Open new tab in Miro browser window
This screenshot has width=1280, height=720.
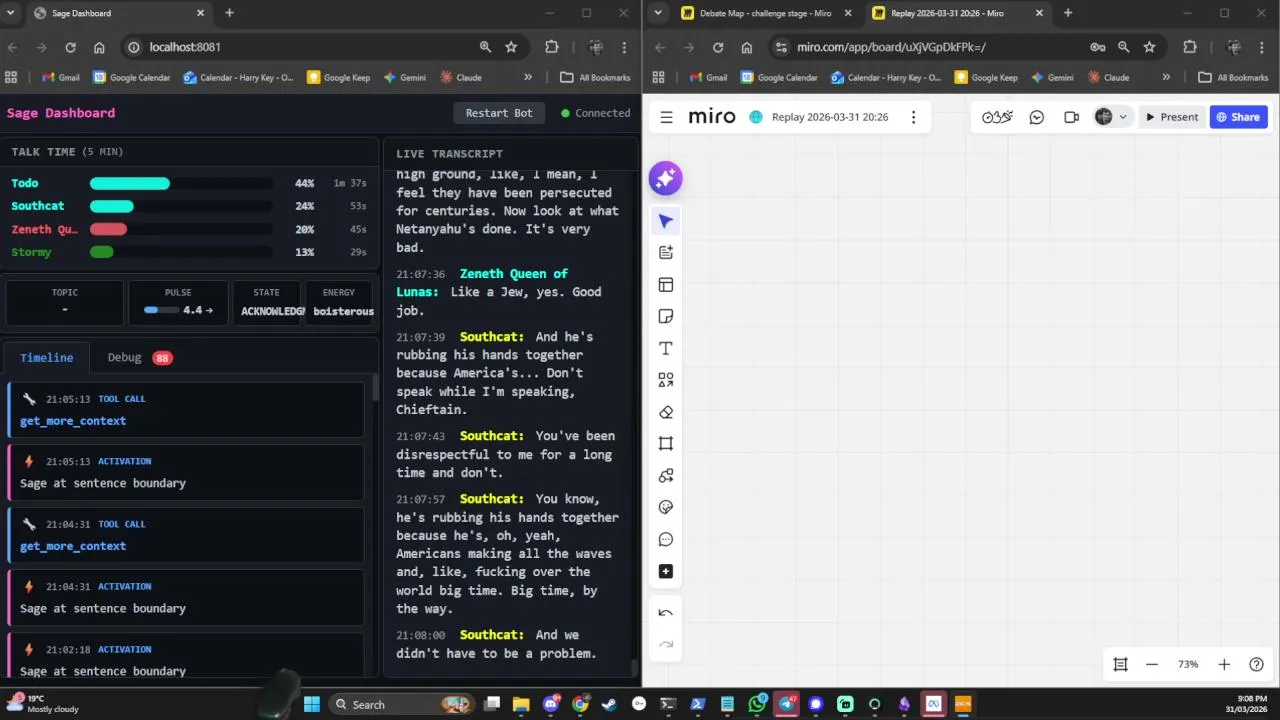pos(1068,13)
